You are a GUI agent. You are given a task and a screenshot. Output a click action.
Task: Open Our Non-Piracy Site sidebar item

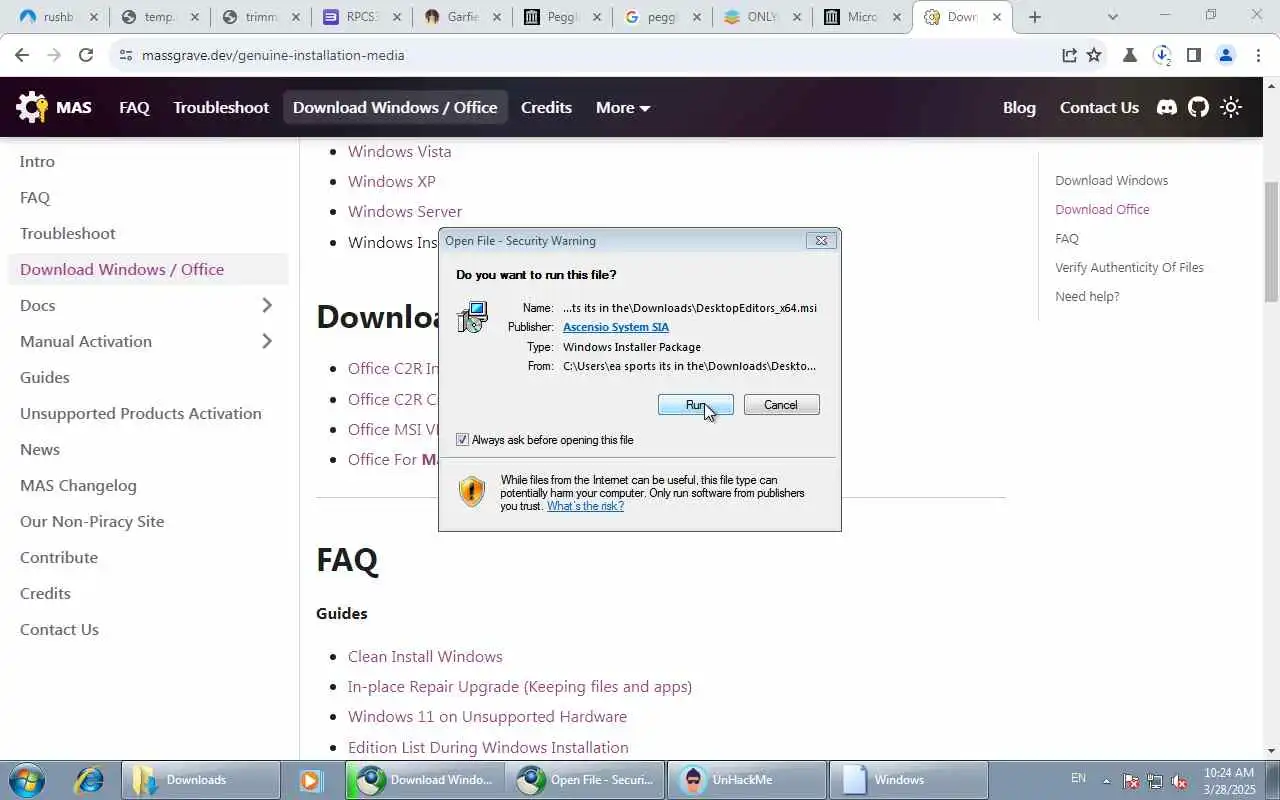92,521
